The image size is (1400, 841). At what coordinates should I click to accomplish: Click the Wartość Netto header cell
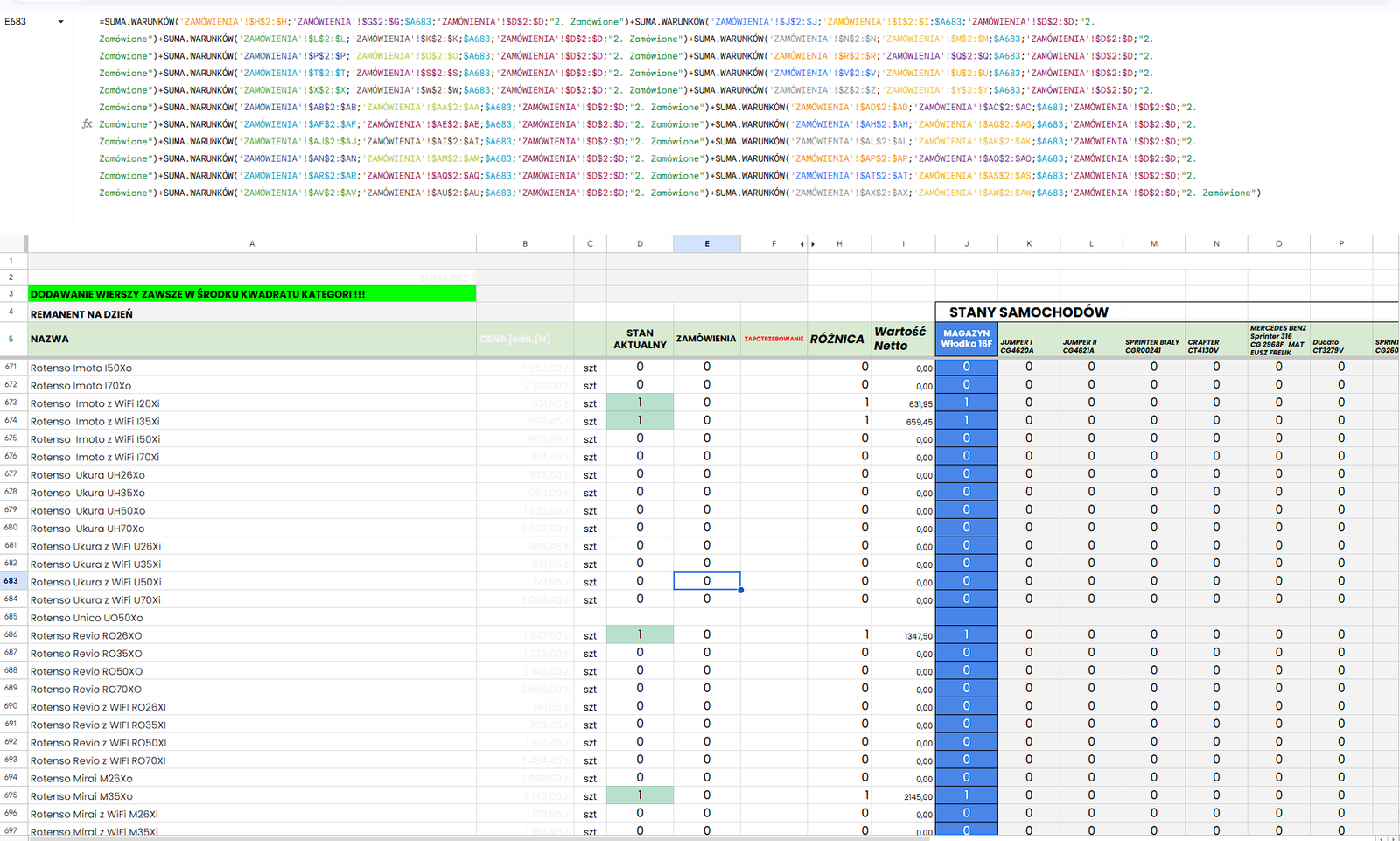902,339
